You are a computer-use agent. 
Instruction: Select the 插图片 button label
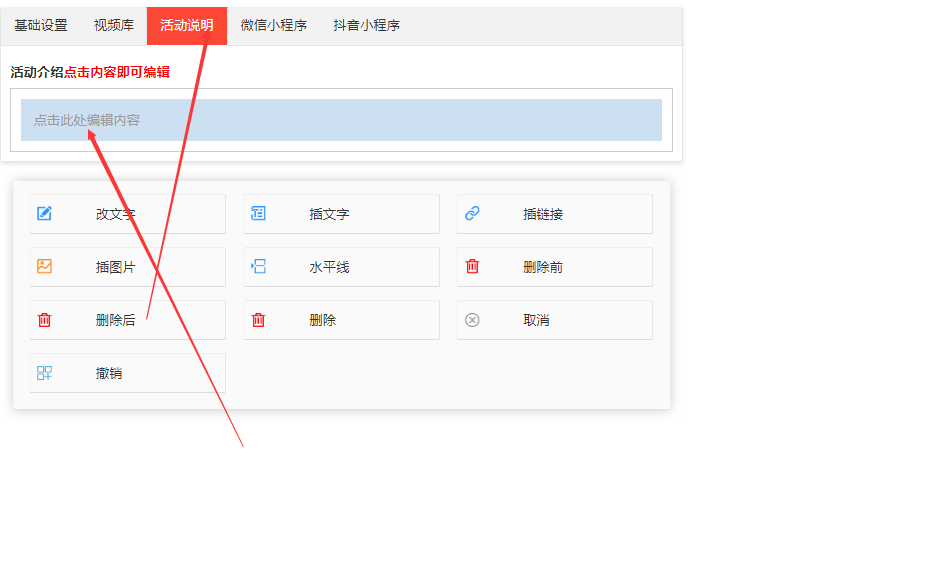pyautogui.click(x=115, y=267)
